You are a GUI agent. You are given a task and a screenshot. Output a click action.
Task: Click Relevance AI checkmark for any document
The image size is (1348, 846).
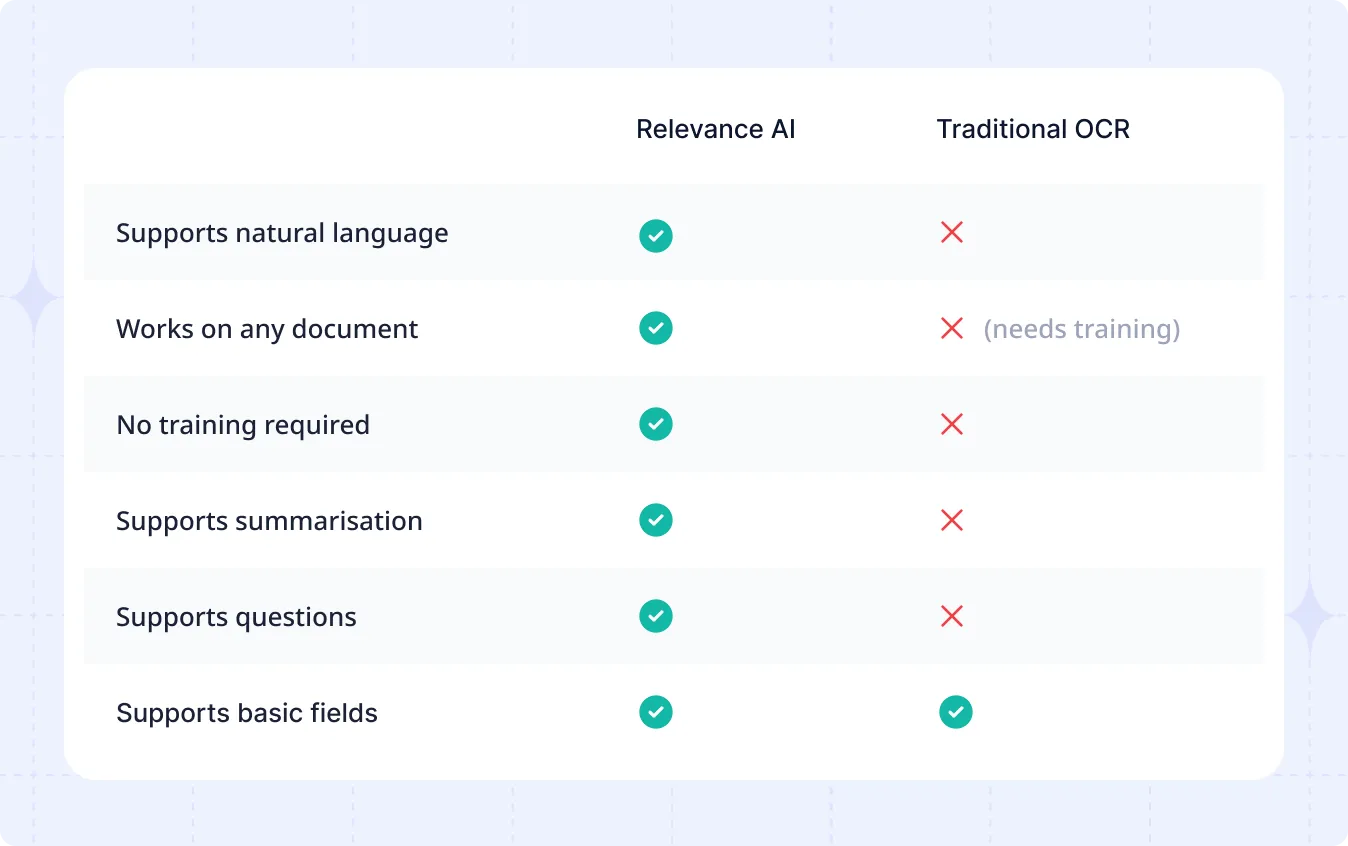coord(656,328)
